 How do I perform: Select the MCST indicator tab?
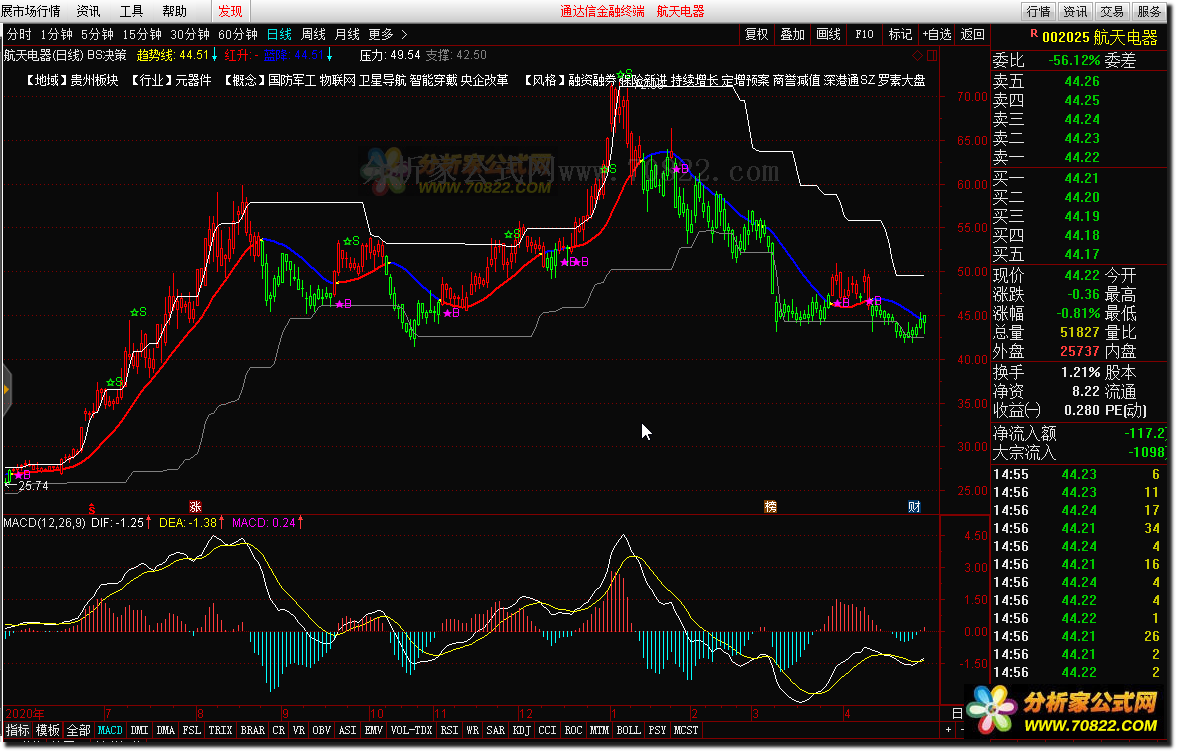[686, 730]
